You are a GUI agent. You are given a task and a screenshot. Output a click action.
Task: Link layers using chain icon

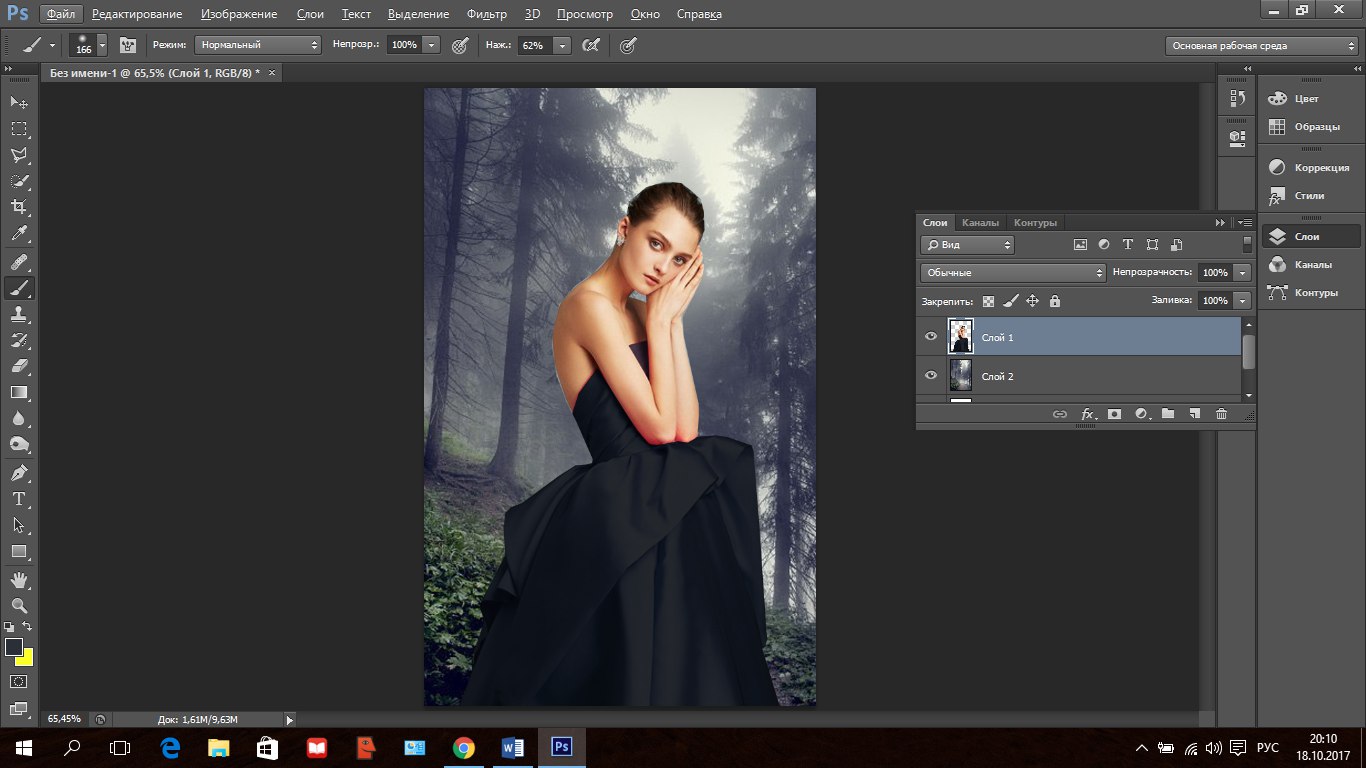click(1060, 414)
